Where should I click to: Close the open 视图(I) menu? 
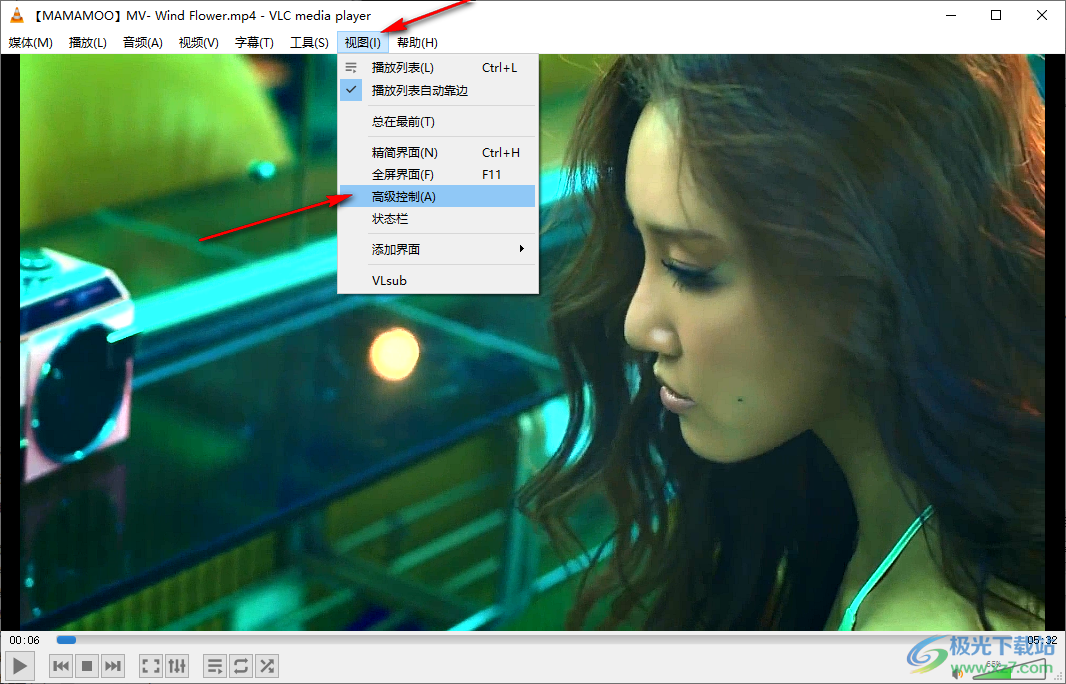(362, 42)
